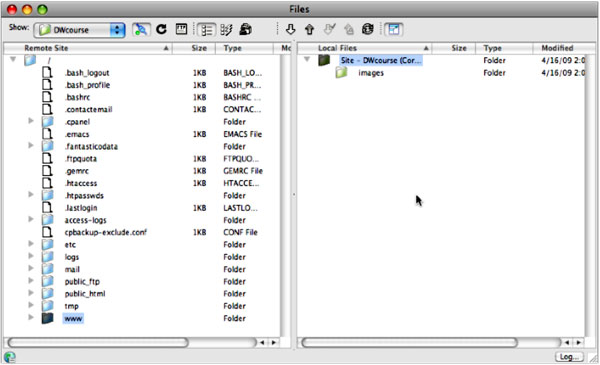This screenshot has width=600, height=365.
Task: Sort remote files by Type header
Action: [x=244, y=48]
